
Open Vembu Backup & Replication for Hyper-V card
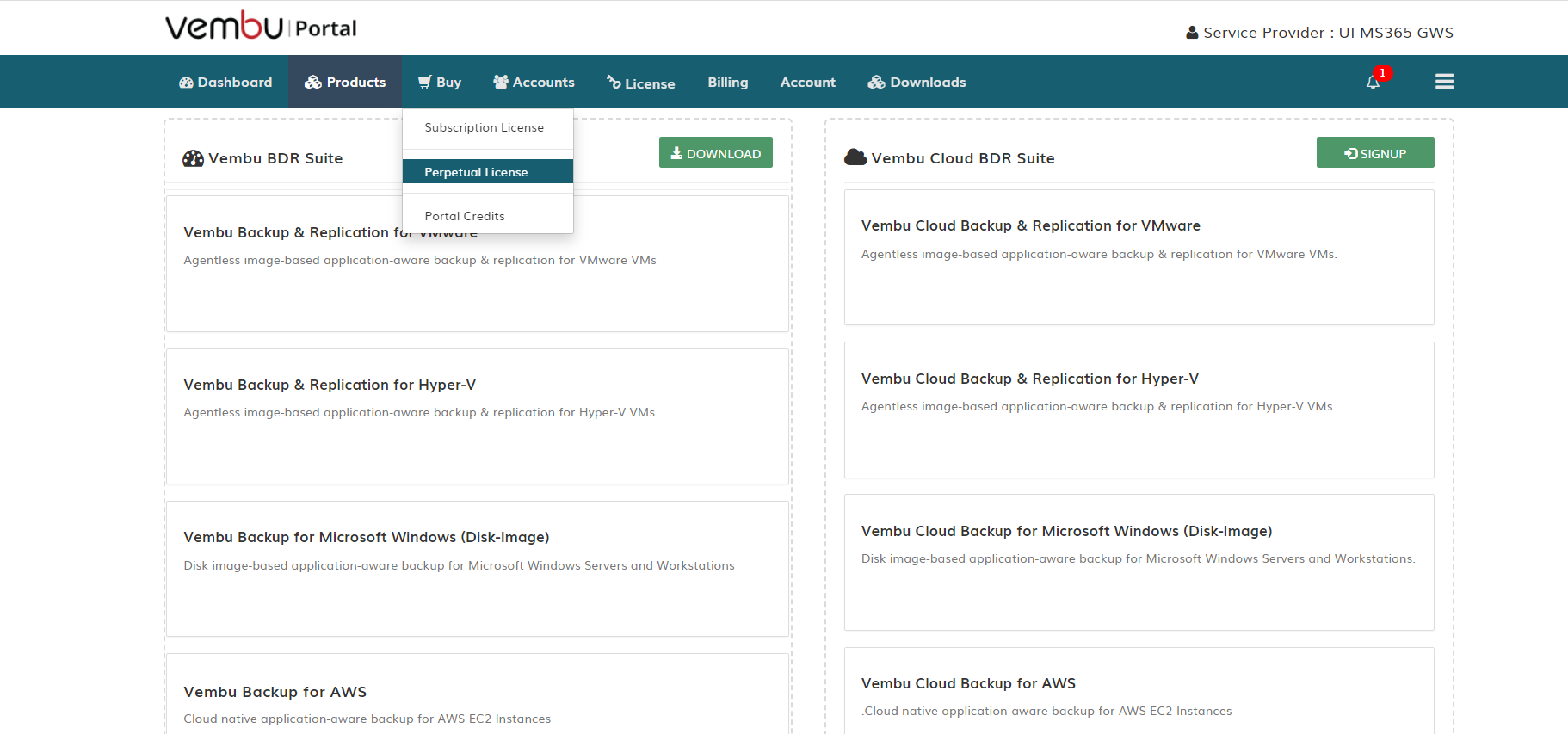coord(478,416)
